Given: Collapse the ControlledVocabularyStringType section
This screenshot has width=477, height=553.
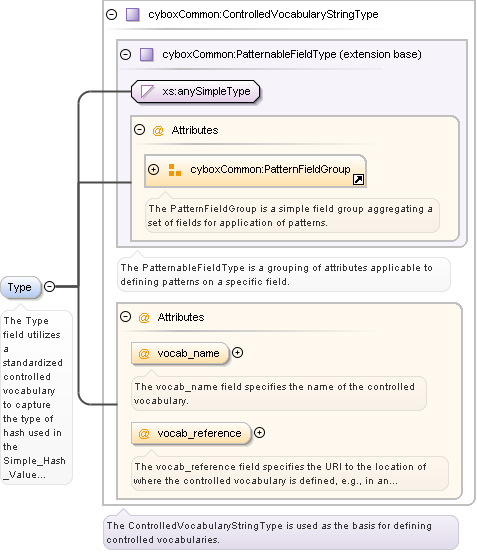Looking at the screenshot, I should tap(111, 14).
